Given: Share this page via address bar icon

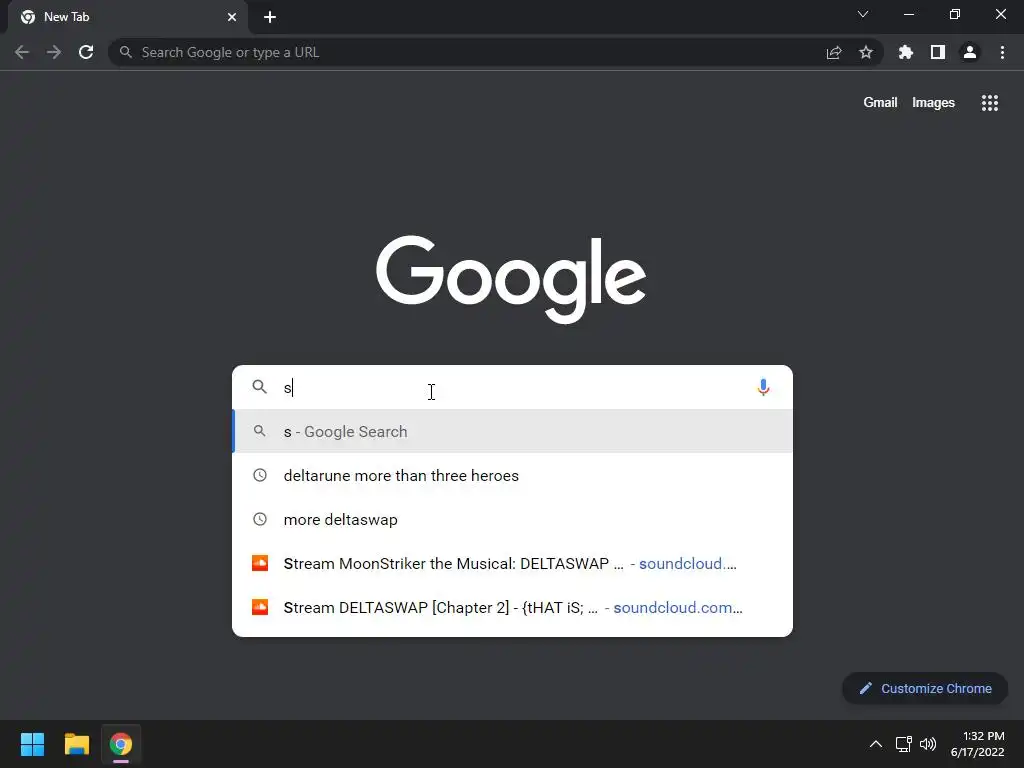Looking at the screenshot, I should (x=834, y=52).
